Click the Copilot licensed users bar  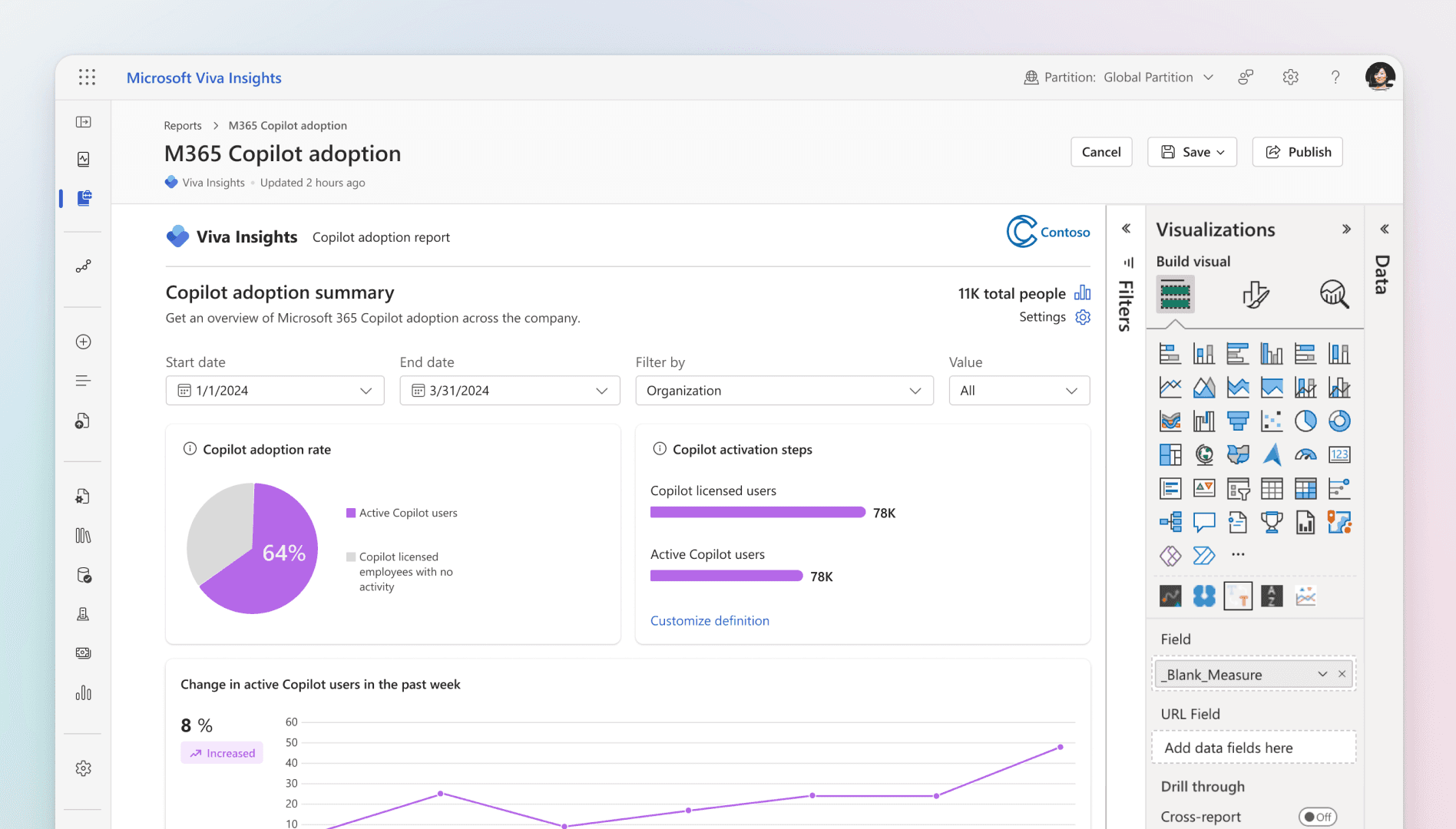click(x=758, y=512)
